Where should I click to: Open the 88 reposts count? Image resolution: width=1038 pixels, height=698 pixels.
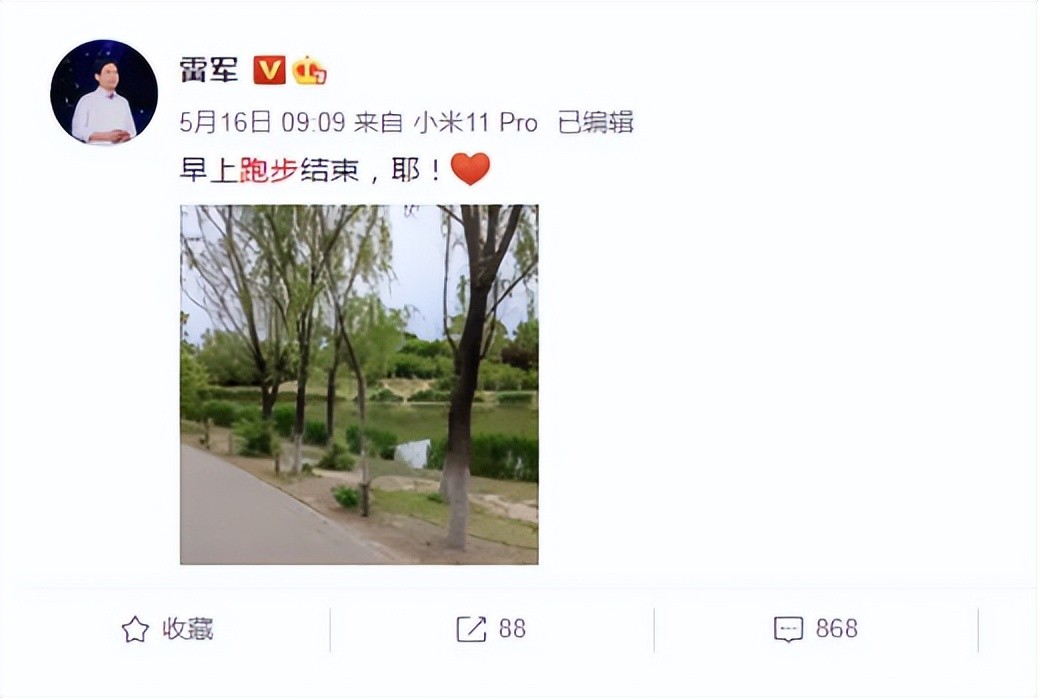click(512, 628)
